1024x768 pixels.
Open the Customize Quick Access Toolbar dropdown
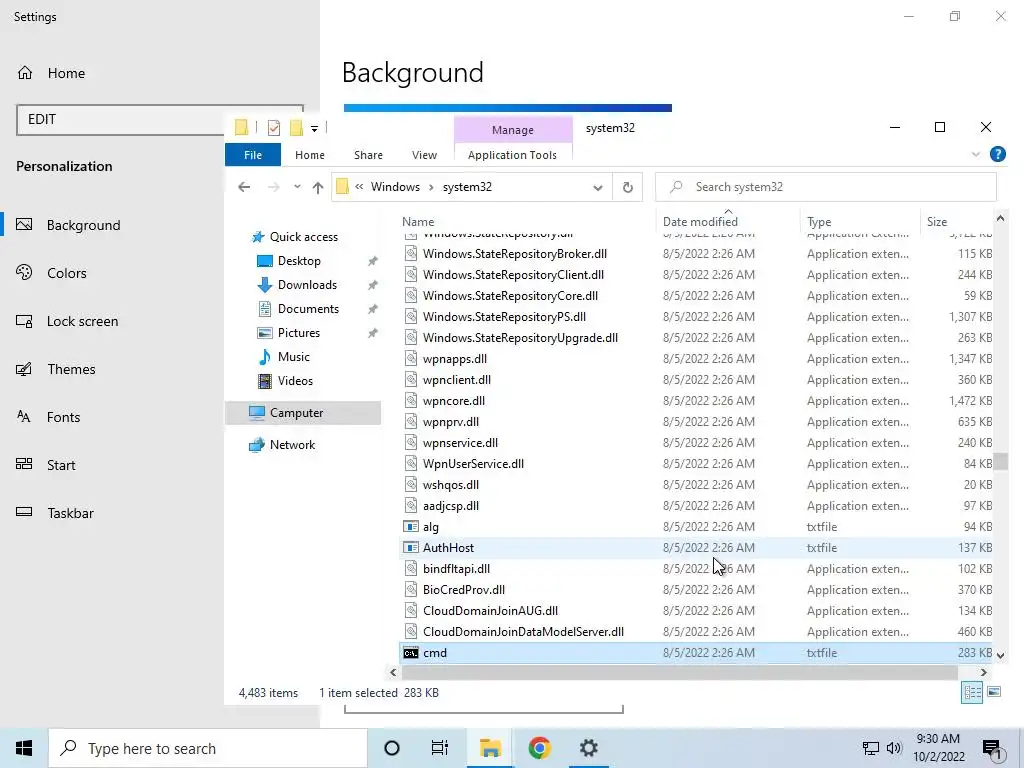[314, 129]
